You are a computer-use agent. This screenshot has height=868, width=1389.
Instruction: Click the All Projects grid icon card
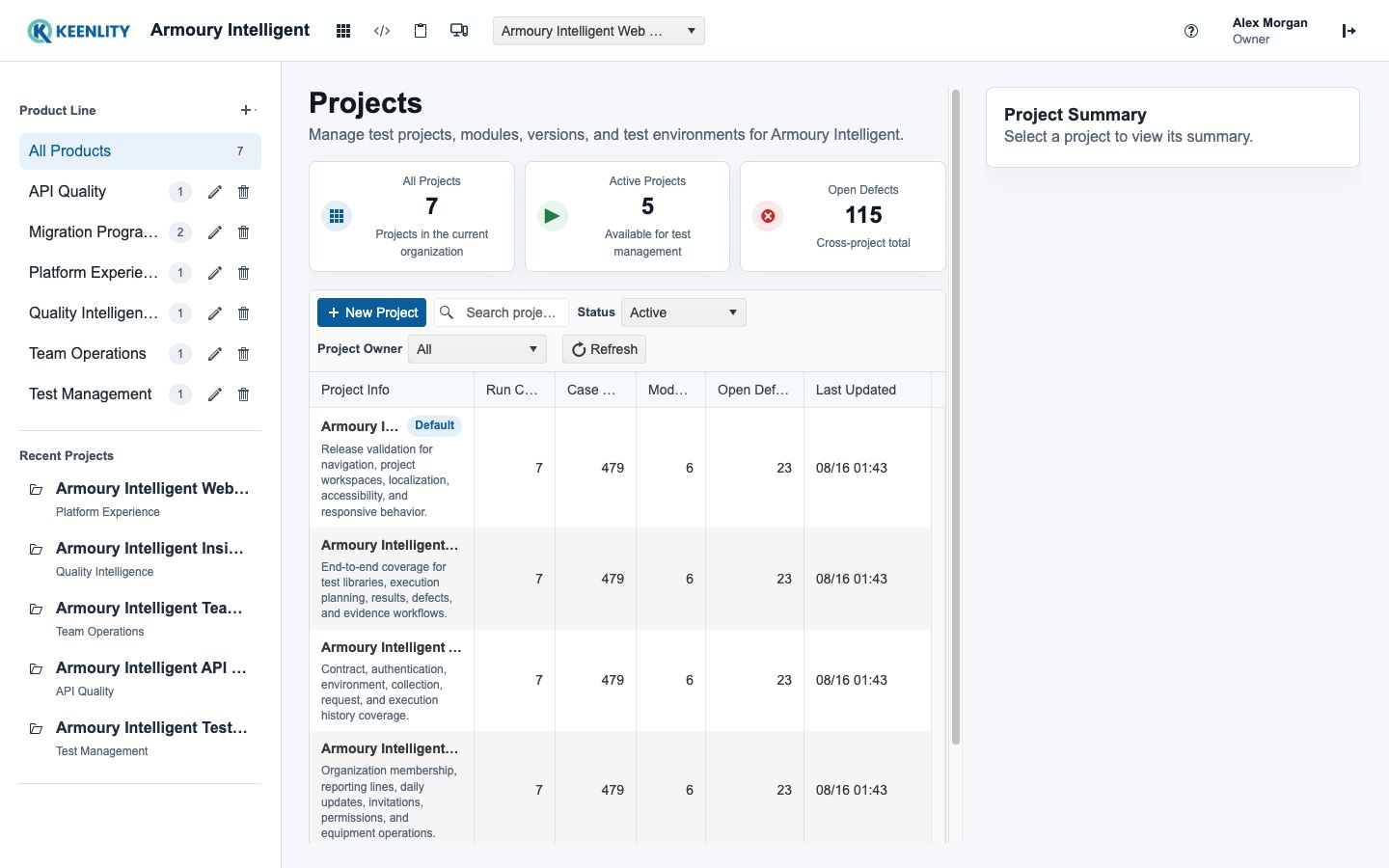(x=337, y=216)
